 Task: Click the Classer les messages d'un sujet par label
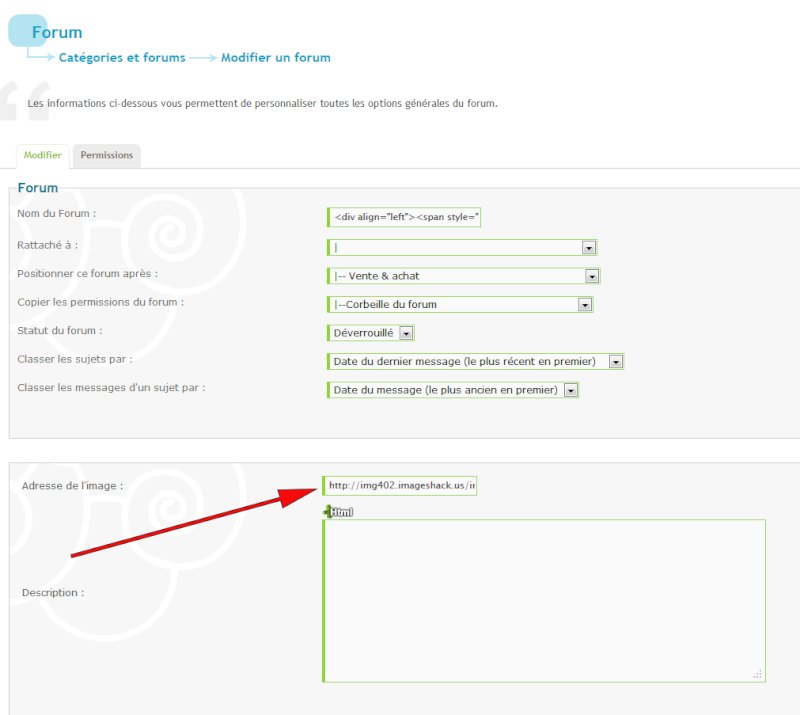pyautogui.click(x=111, y=388)
